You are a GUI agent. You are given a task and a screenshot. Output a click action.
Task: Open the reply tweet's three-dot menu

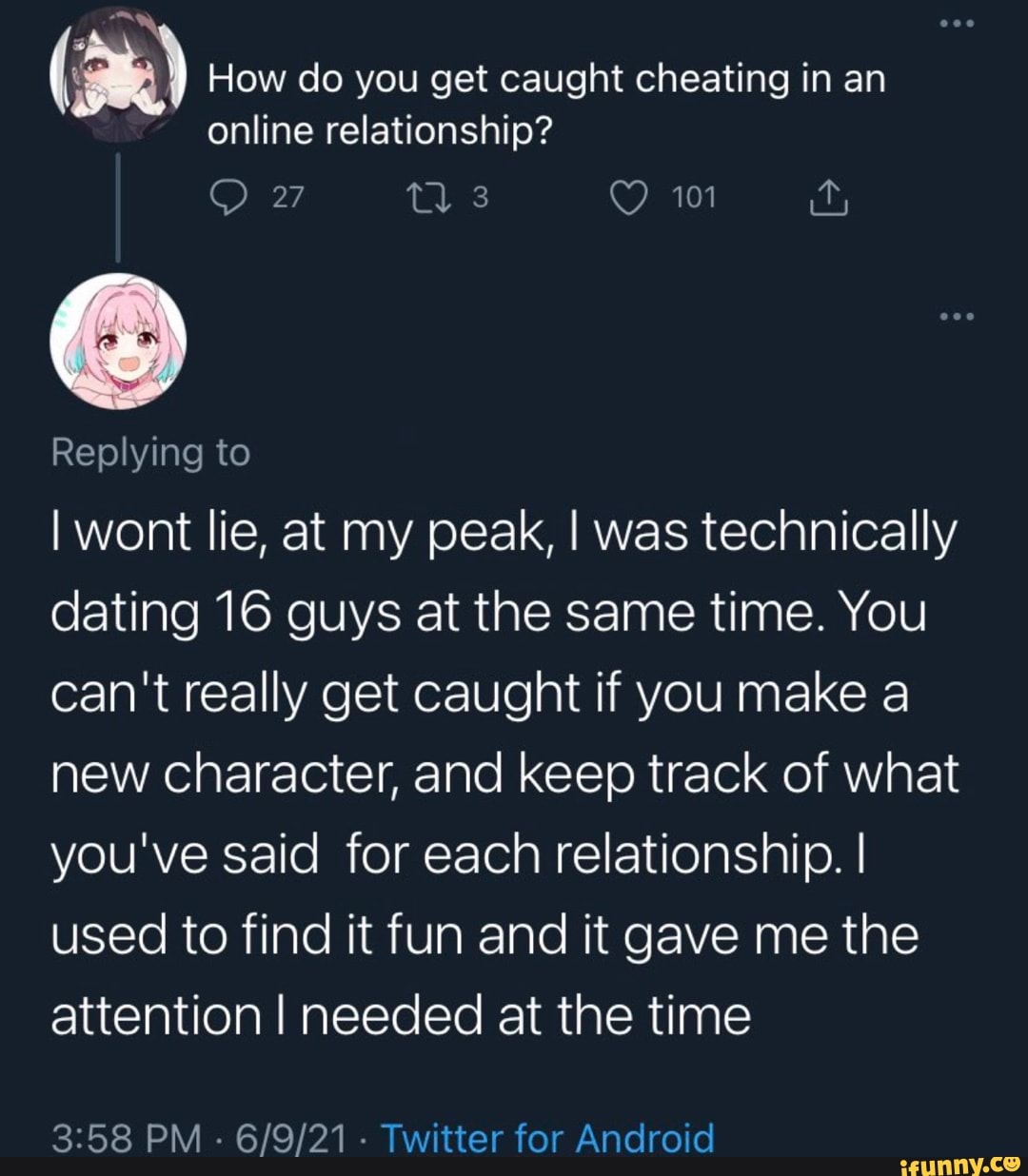click(956, 316)
